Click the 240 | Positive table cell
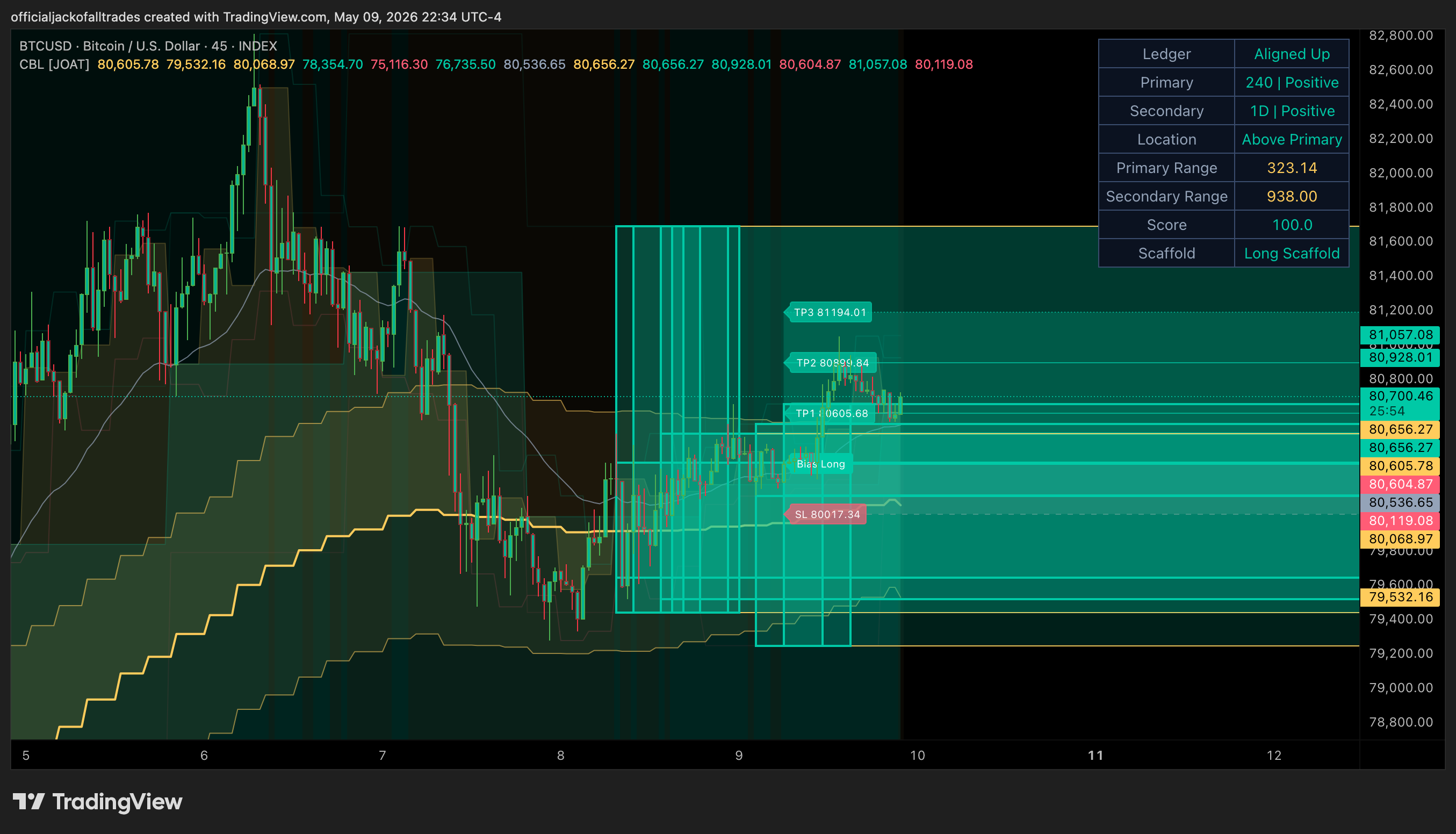This screenshot has width=1456, height=834. click(1292, 82)
